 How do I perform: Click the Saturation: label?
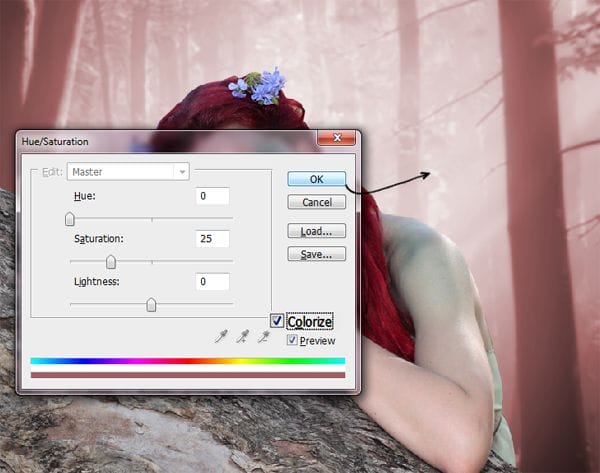[x=99, y=239]
